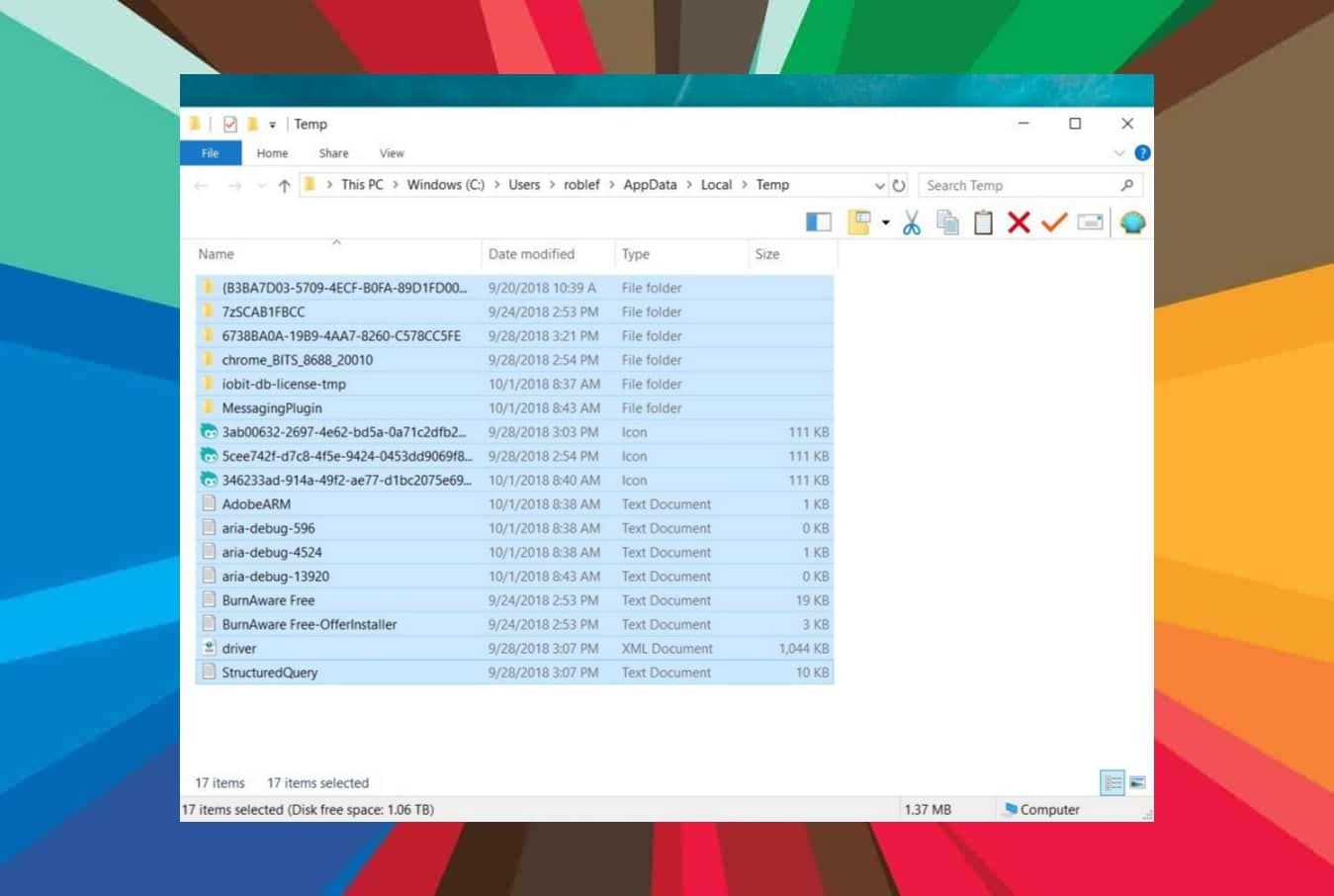The height and width of the screenshot is (896, 1334).
Task: Click the Refresh button beside the address bar
Action: coord(898,185)
